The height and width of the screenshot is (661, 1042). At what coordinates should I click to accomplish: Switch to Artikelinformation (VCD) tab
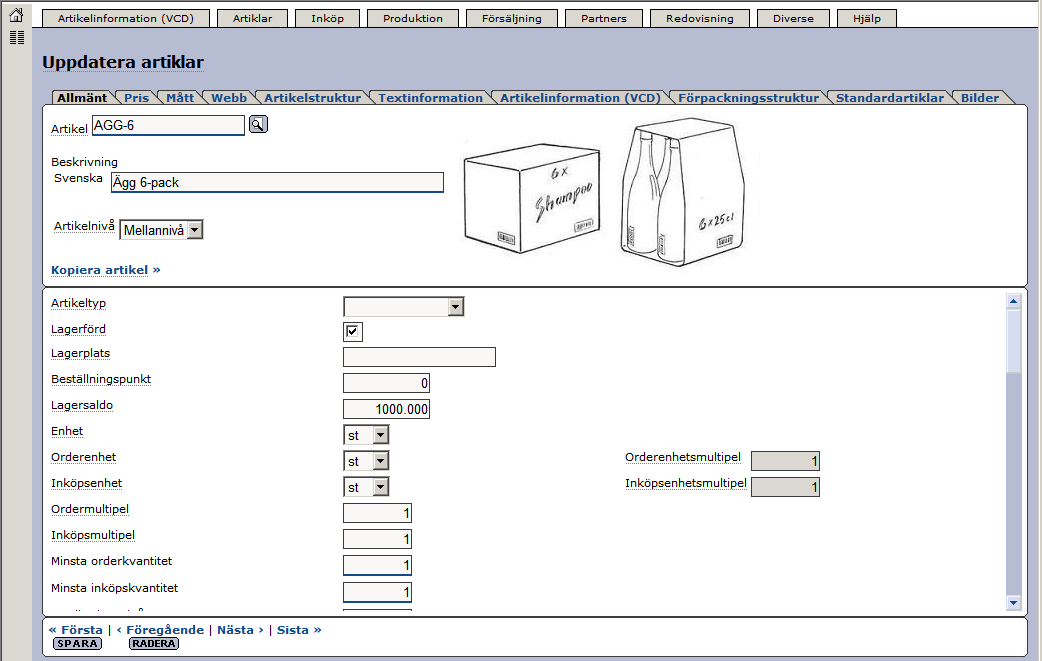[580, 98]
